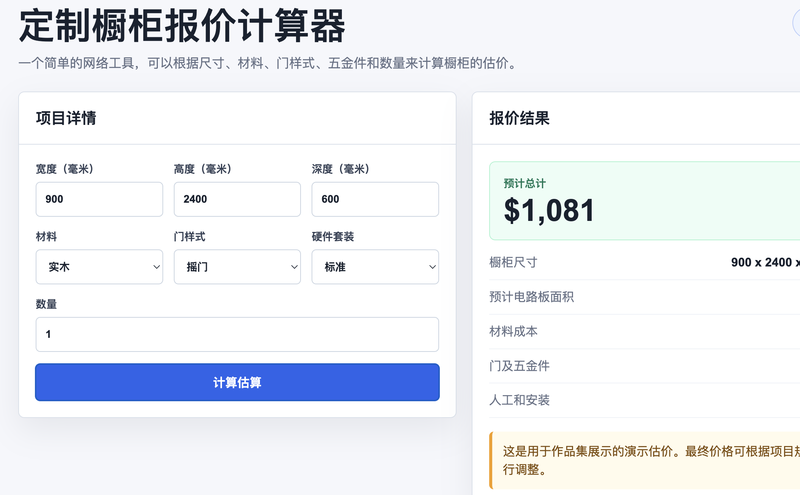Screen dimensions: 800x495
Task: Click the 人工和安装 row label
Action: coord(519,400)
